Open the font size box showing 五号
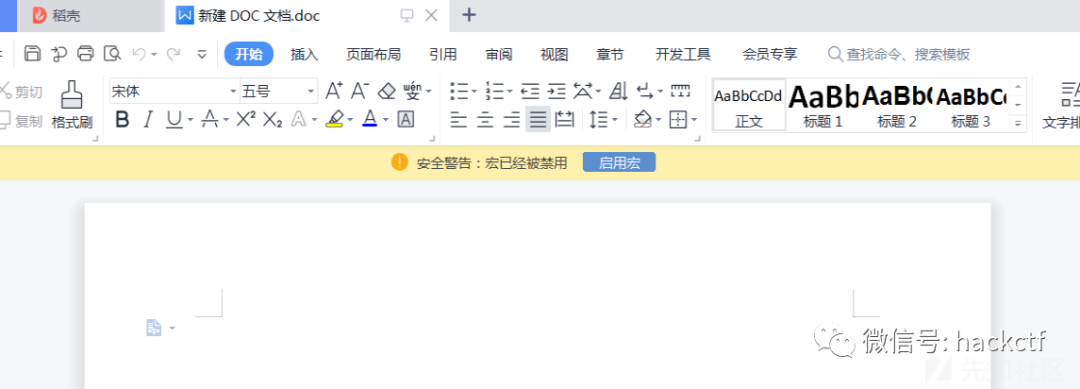The height and width of the screenshot is (389, 1080). pyautogui.click(x=278, y=91)
